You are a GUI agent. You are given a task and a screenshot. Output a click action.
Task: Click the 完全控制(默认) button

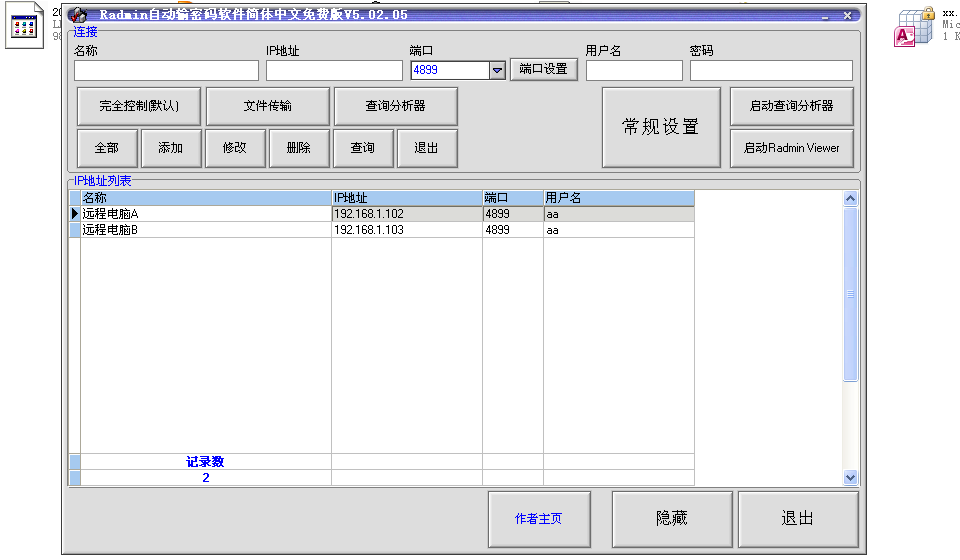[139, 106]
